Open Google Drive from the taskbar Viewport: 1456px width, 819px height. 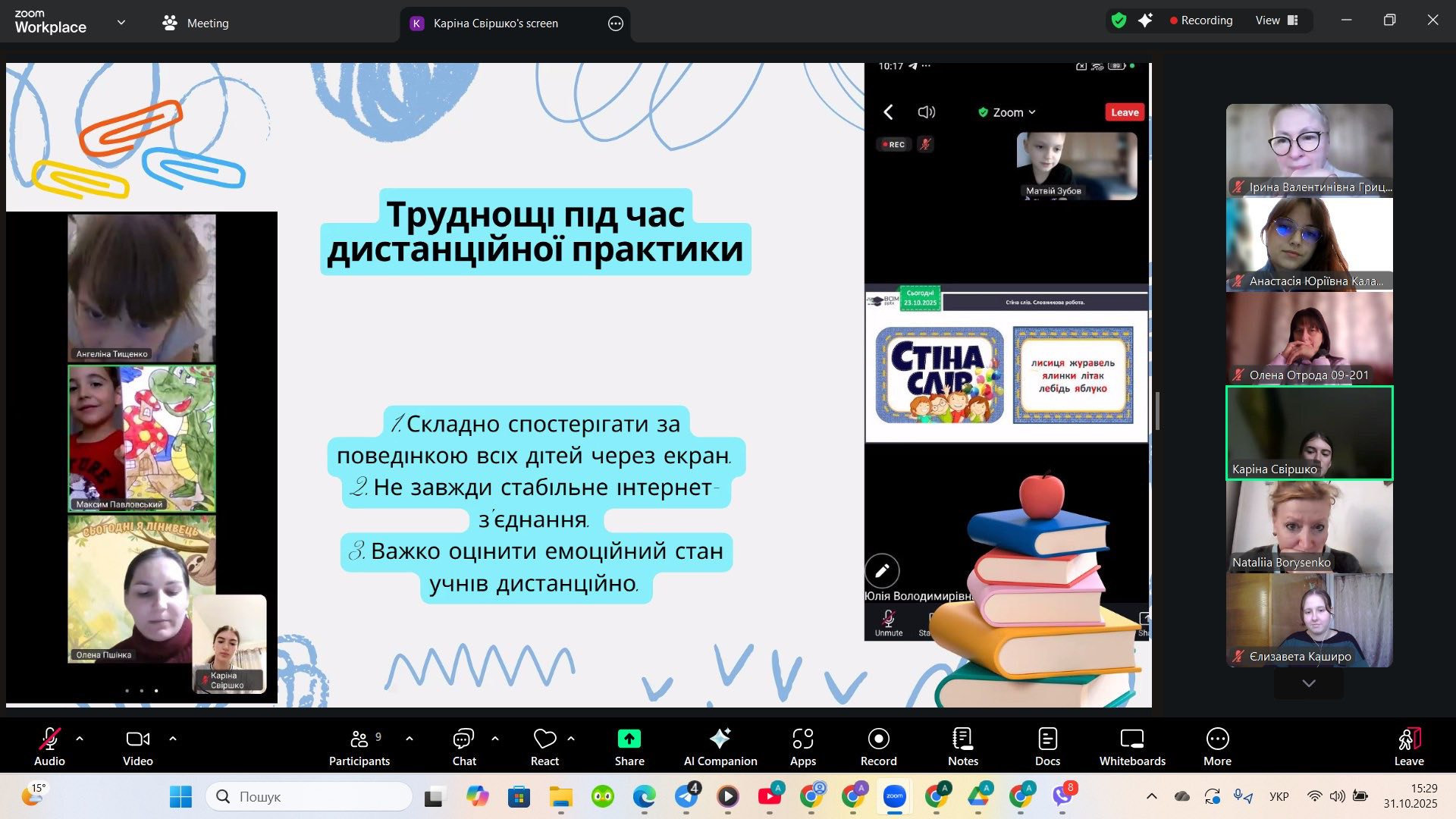click(979, 797)
